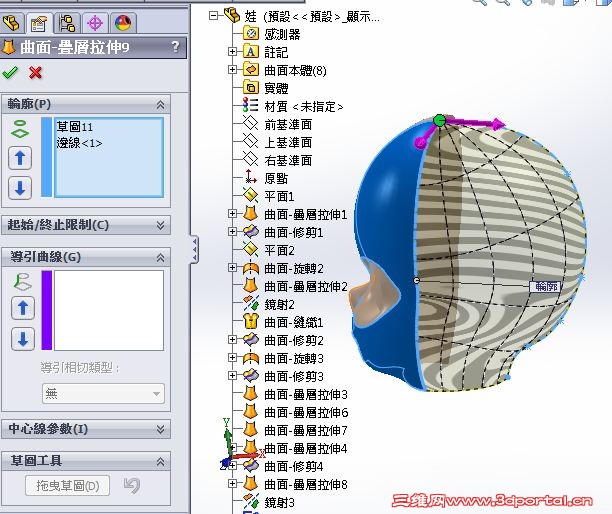
Task: Select 感測器 in the feature tree
Action: [282, 34]
